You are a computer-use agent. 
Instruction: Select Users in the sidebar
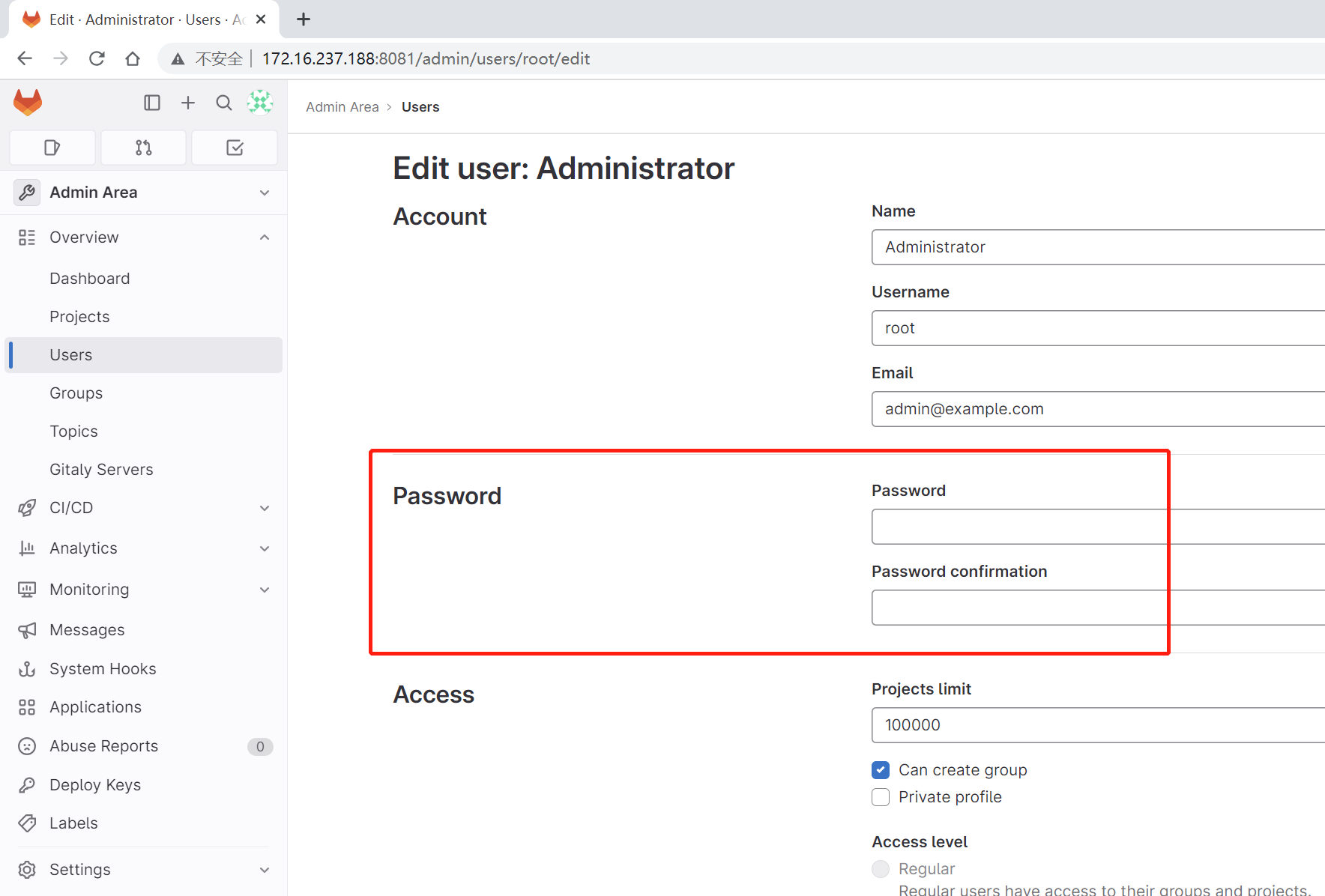pos(144,355)
